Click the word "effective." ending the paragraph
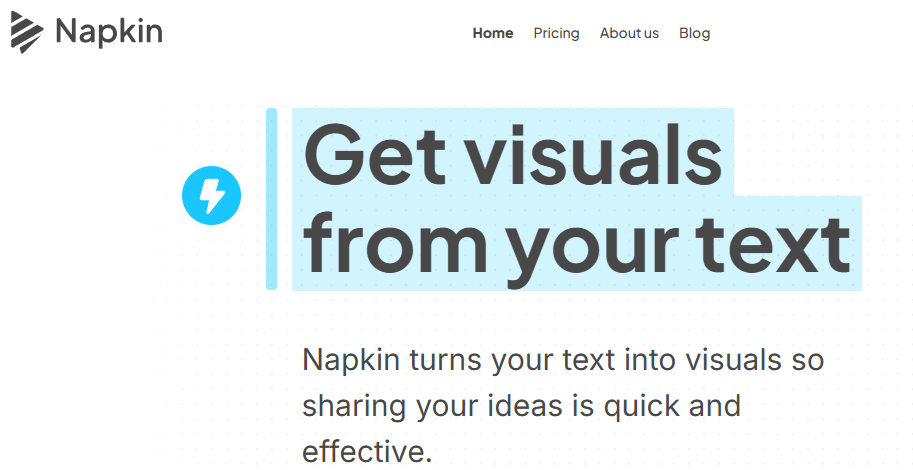The width and height of the screenshot is (913, 470). click(367, 452)
